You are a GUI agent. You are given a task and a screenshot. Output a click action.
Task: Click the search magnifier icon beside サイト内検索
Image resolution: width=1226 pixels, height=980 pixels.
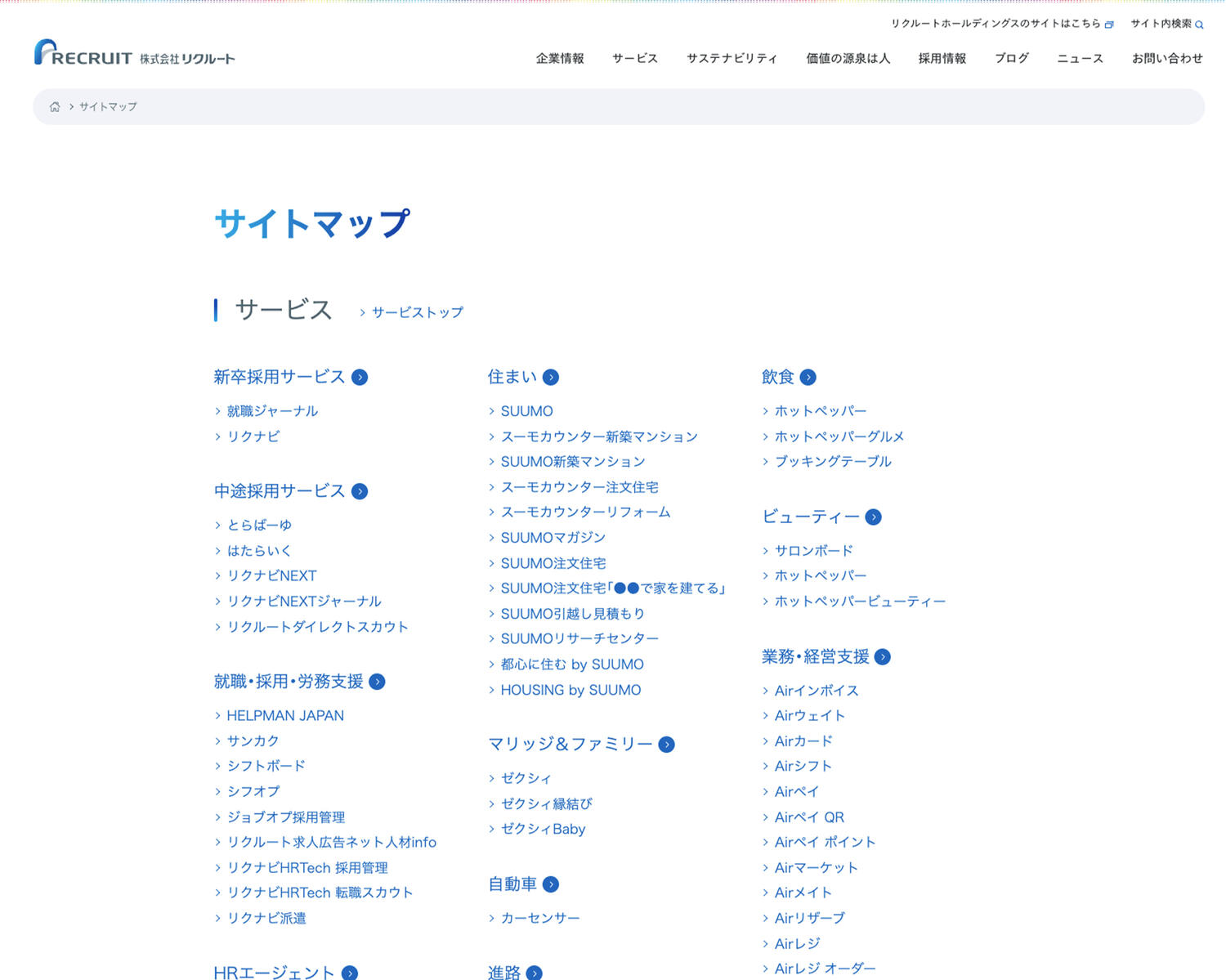(x=1199, y=25)
